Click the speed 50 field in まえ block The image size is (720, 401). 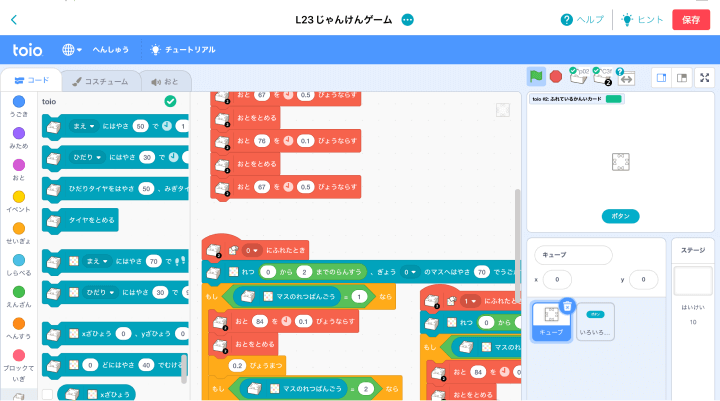point(141,126)
